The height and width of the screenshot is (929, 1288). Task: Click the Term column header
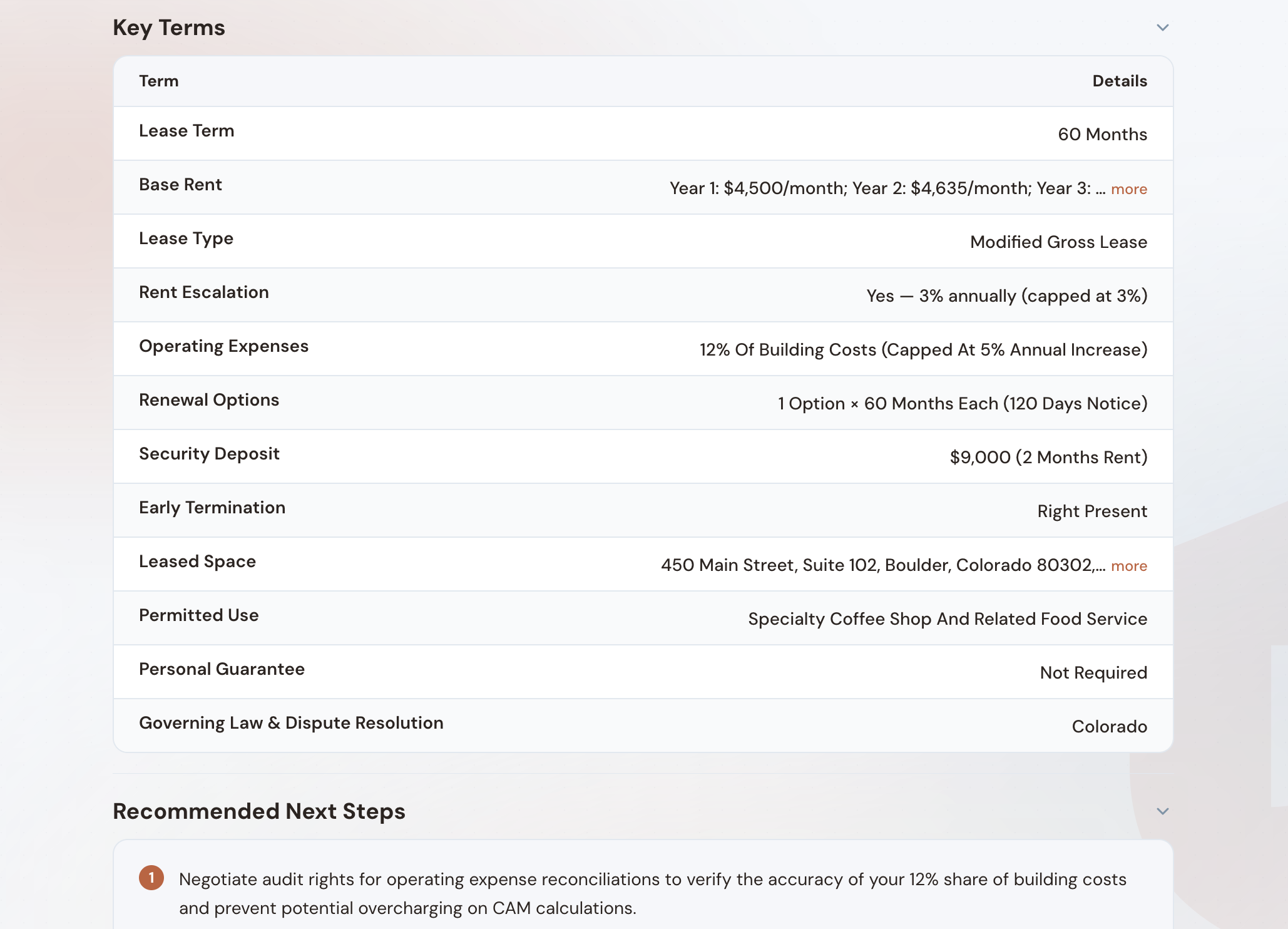(158, 81)
